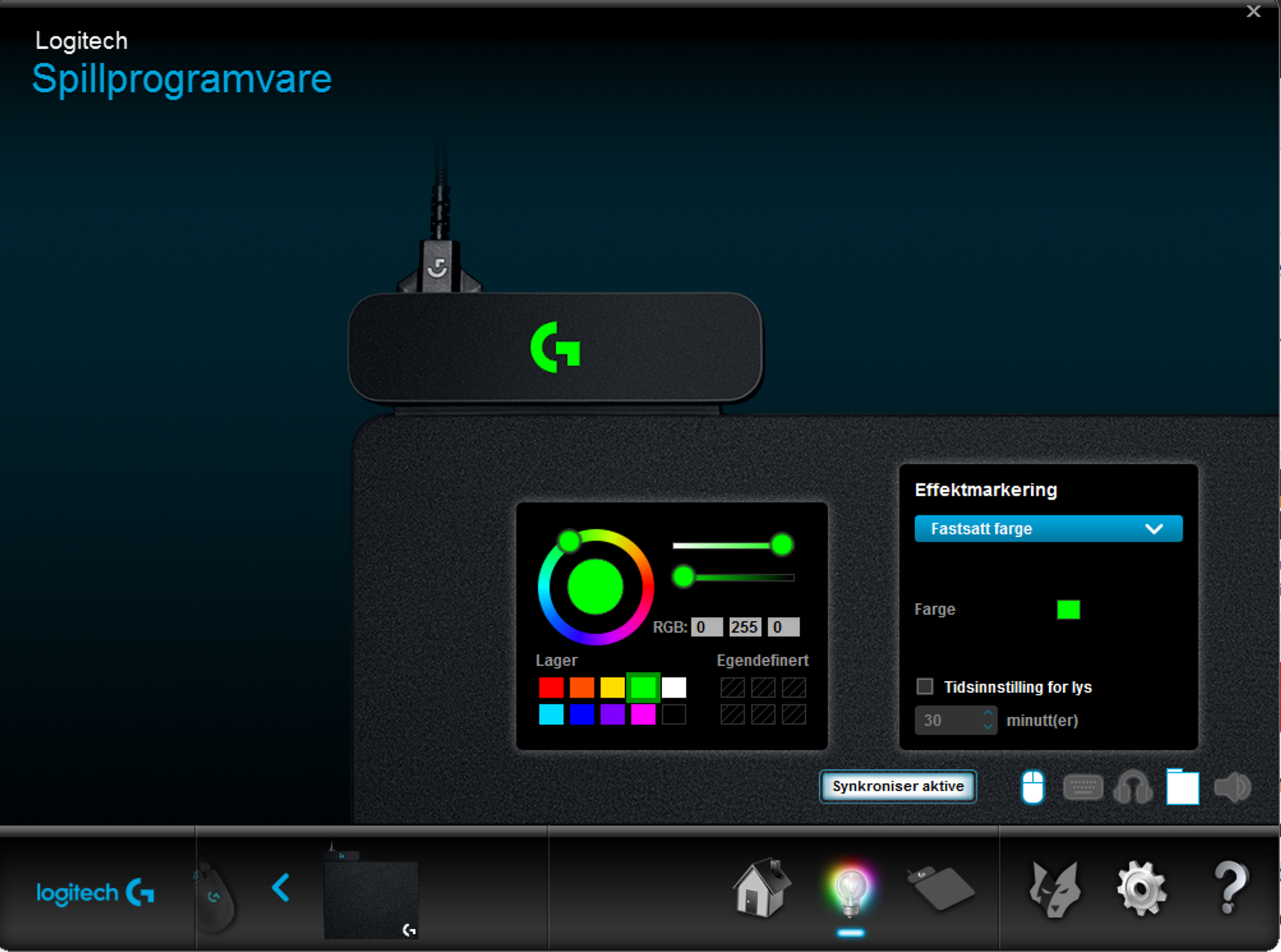Click the Logitech G logo in the bottom bar

click(x=95, y=892)
